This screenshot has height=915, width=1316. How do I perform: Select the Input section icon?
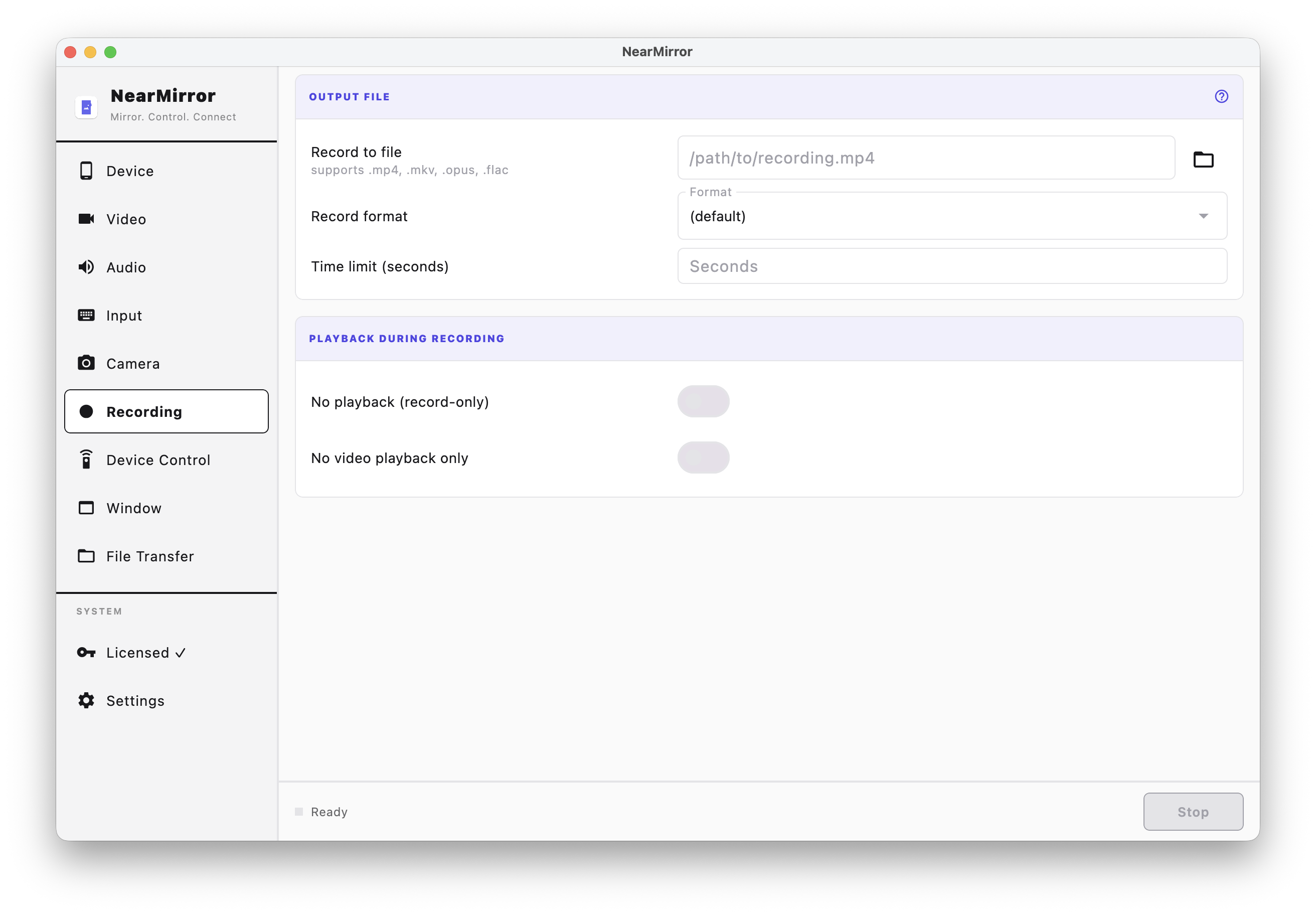point(86,316)
